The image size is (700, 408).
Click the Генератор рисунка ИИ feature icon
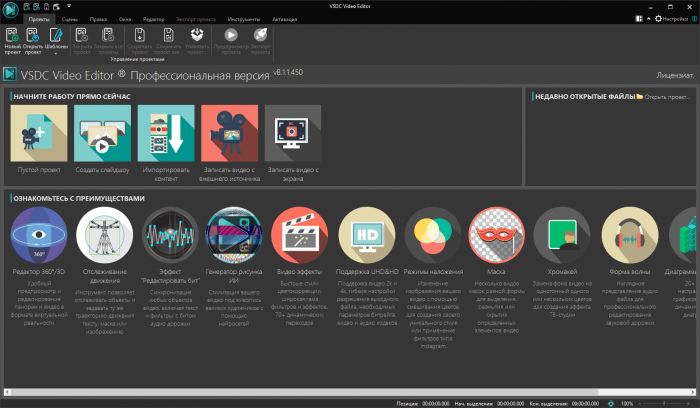click(x=233, y=235)
